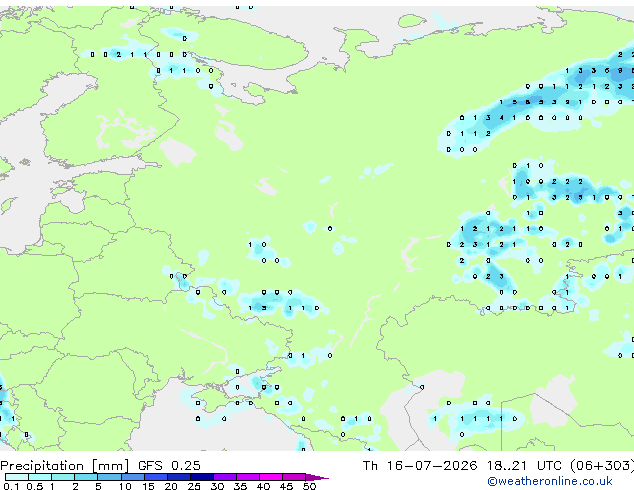Viewport: 634px width, 490px height.
Task: Pick the legend swatch between 1 and 2
Action: point(63,477)
